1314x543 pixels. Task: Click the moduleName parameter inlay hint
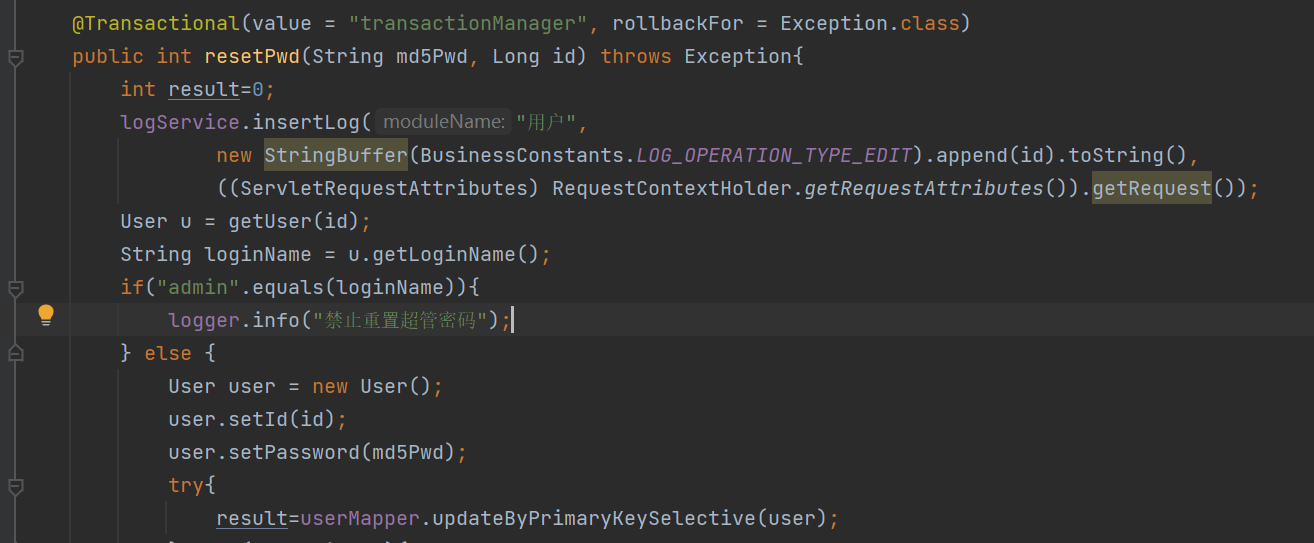[444, 122]
